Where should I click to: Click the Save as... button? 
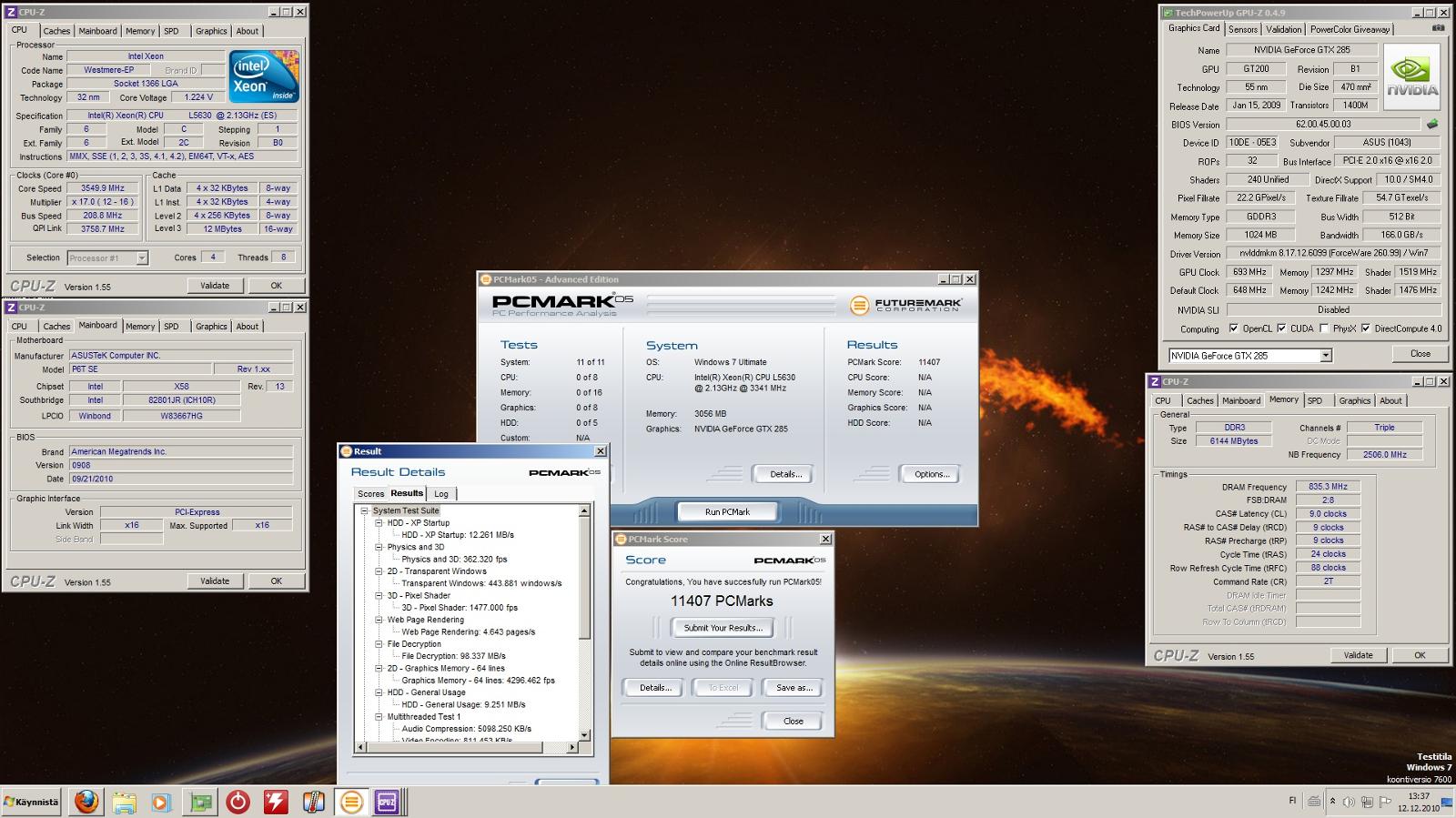point(794,688)
